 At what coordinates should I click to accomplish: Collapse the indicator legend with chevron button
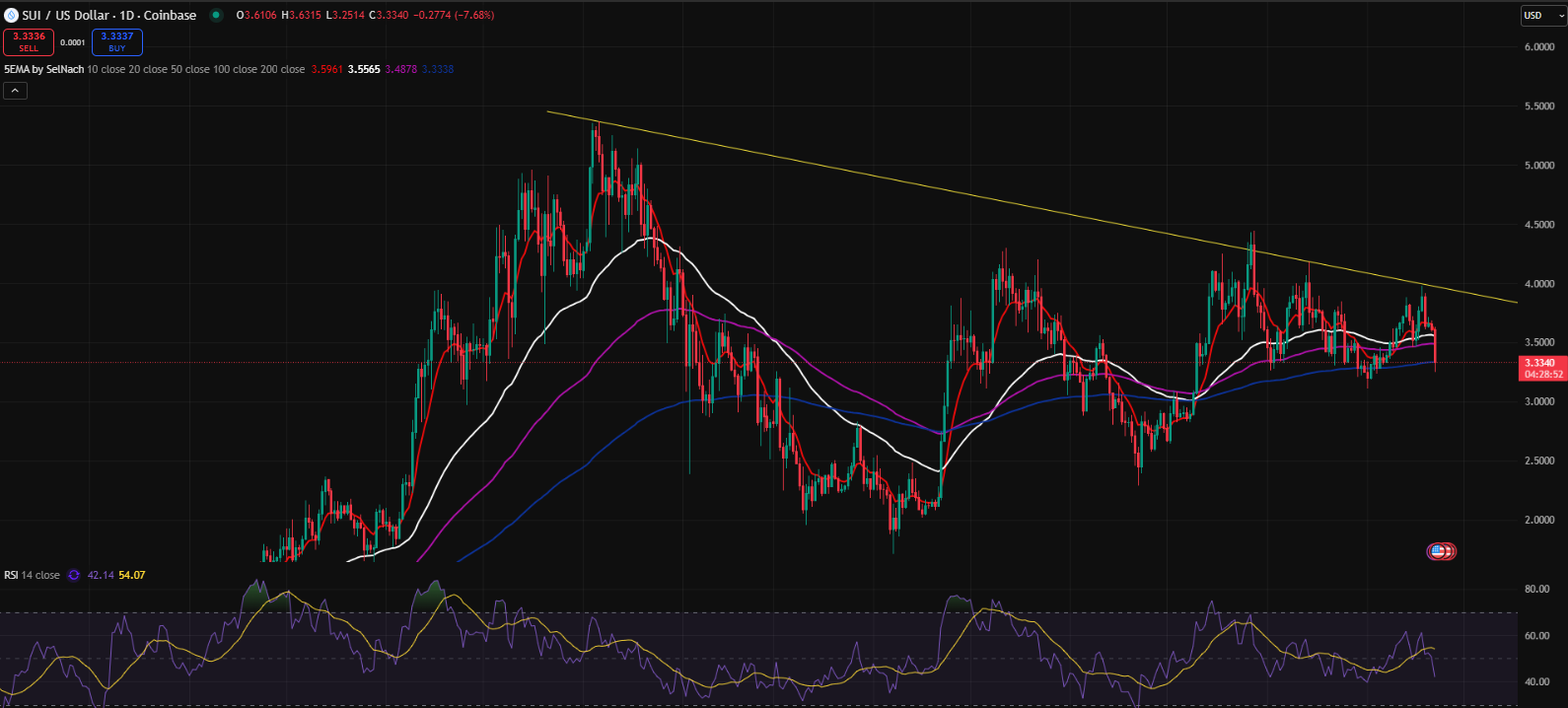15,91
